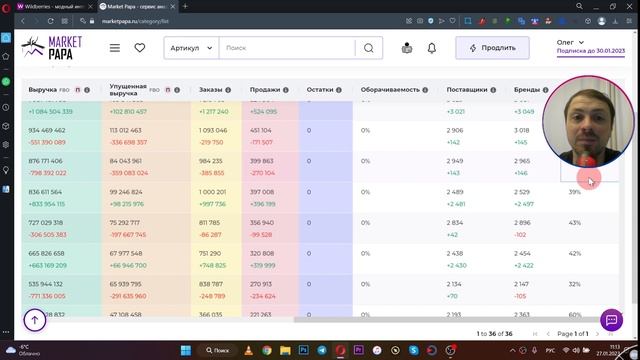This screenshot has width=640, height=360.
Task: Show info tooltip for Остатки column
Action: tap(339, 90)
